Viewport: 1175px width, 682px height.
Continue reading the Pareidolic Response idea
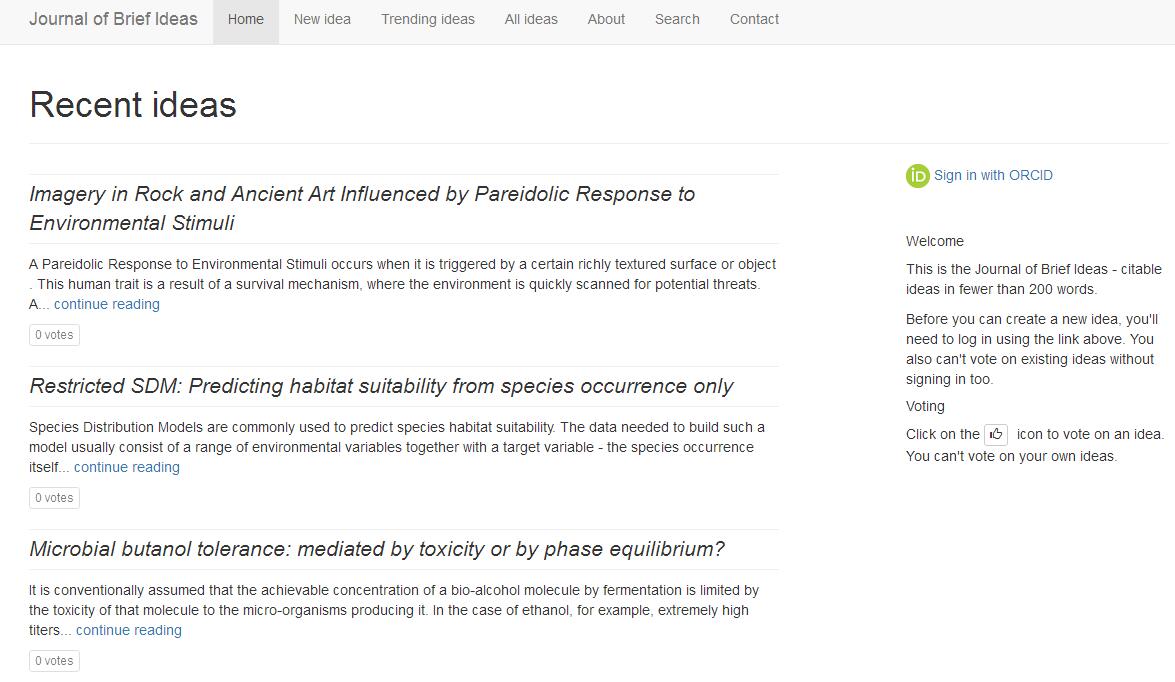coord(107,304)
